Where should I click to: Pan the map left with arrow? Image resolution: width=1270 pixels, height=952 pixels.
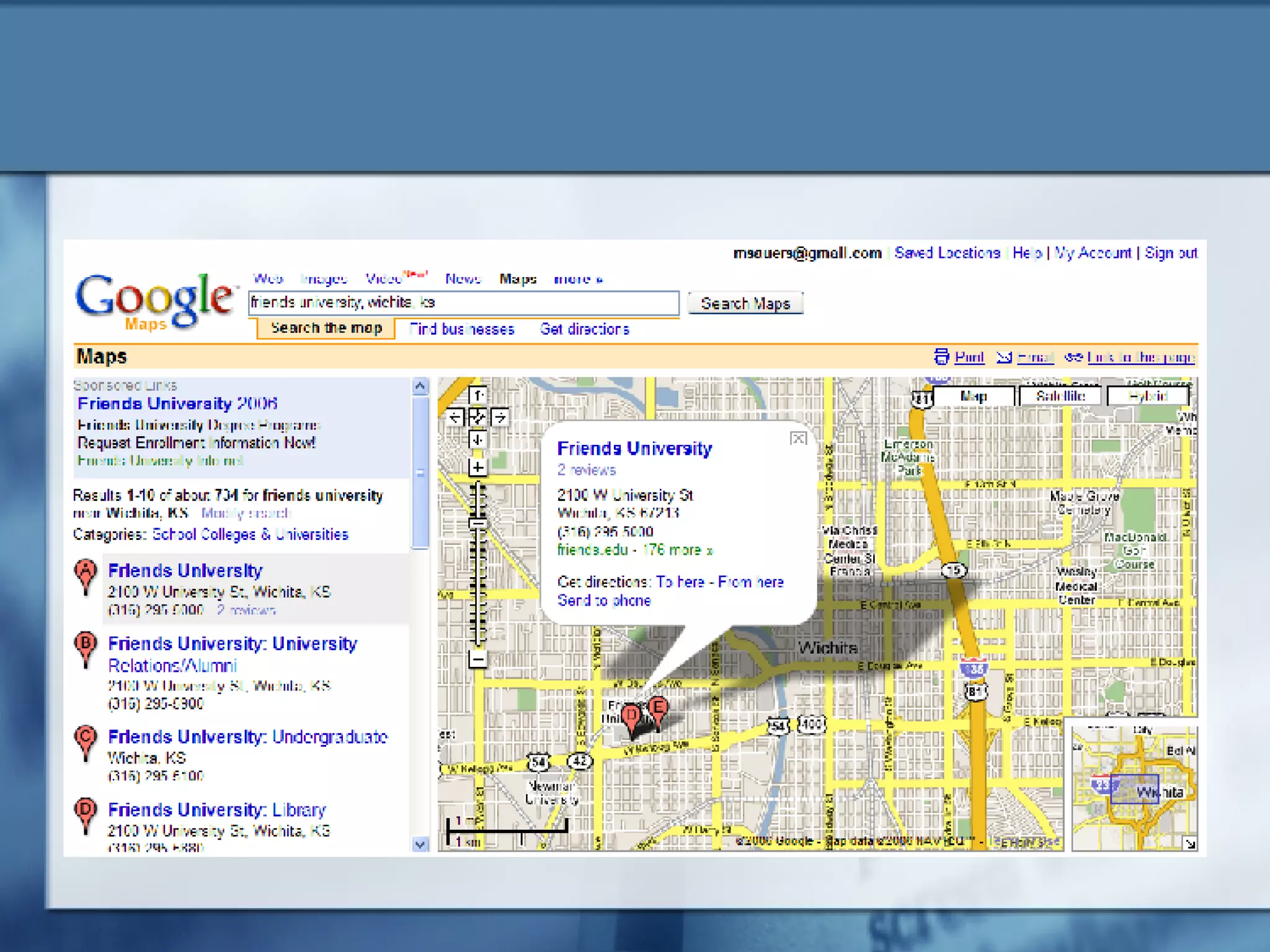[x=455, y=417]
